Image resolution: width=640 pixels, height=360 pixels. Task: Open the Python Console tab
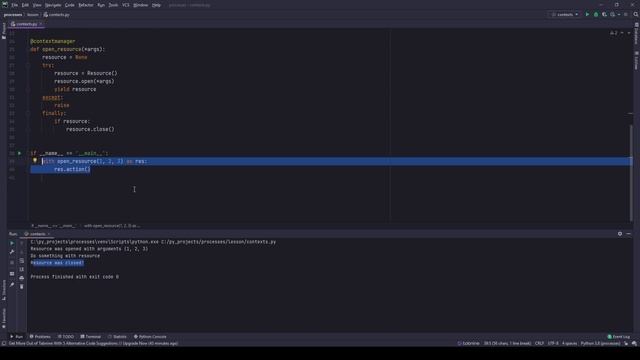point(150,337)
